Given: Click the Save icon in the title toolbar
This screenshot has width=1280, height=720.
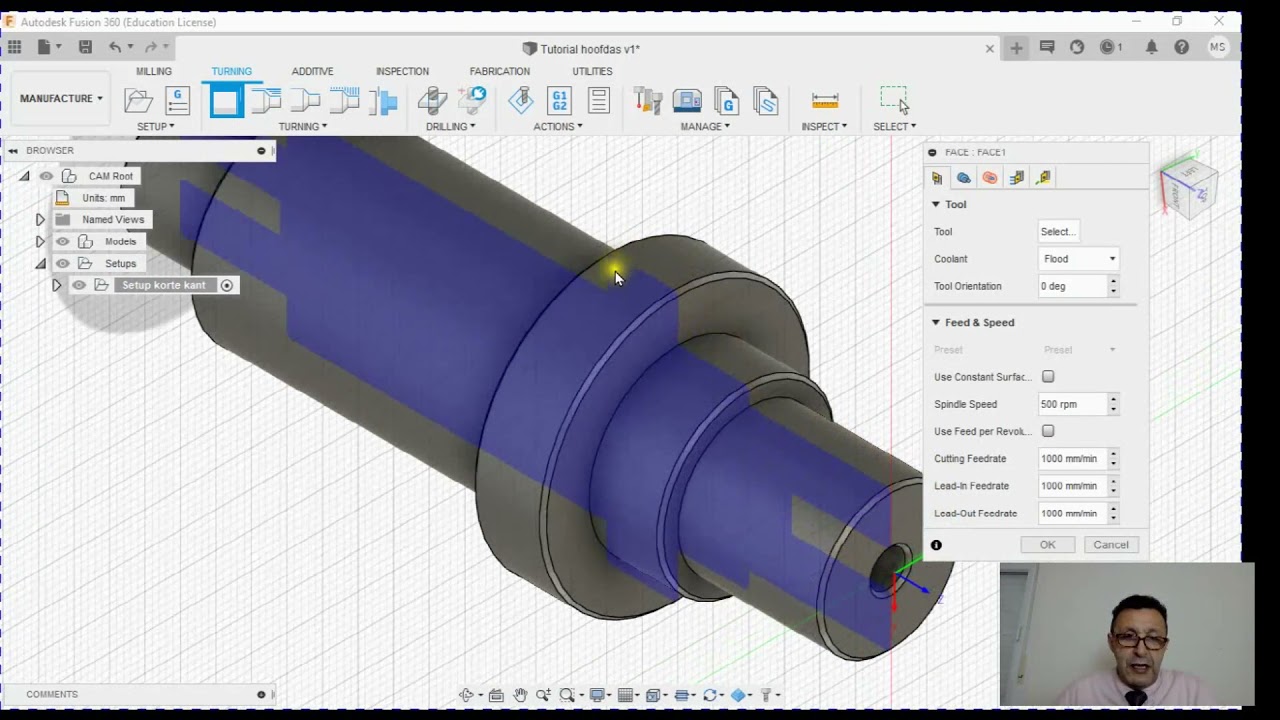Looking at the screenshot, I should pos(86,47).
